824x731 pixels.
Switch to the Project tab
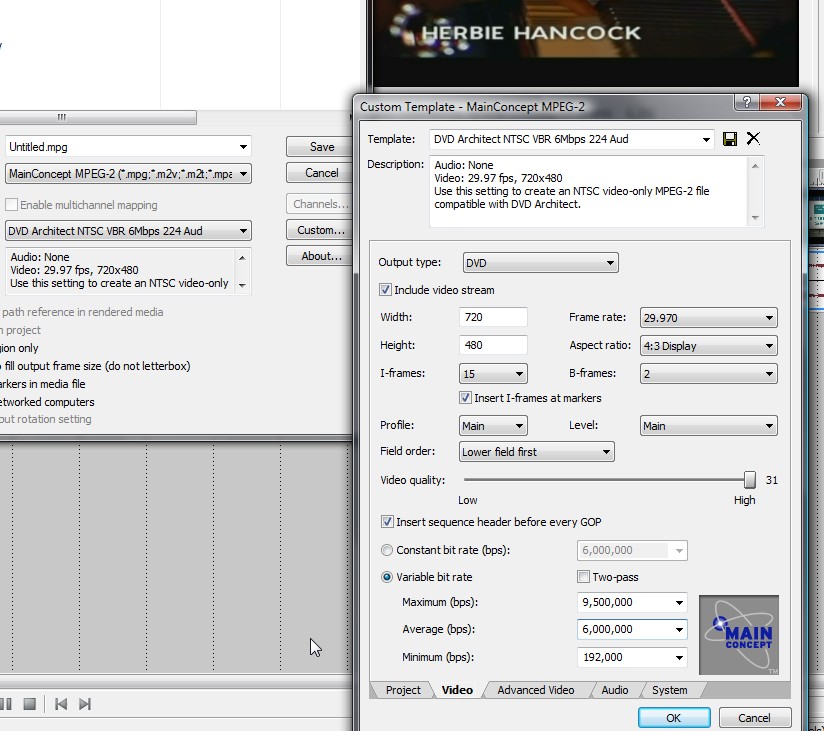click(403, 690)
